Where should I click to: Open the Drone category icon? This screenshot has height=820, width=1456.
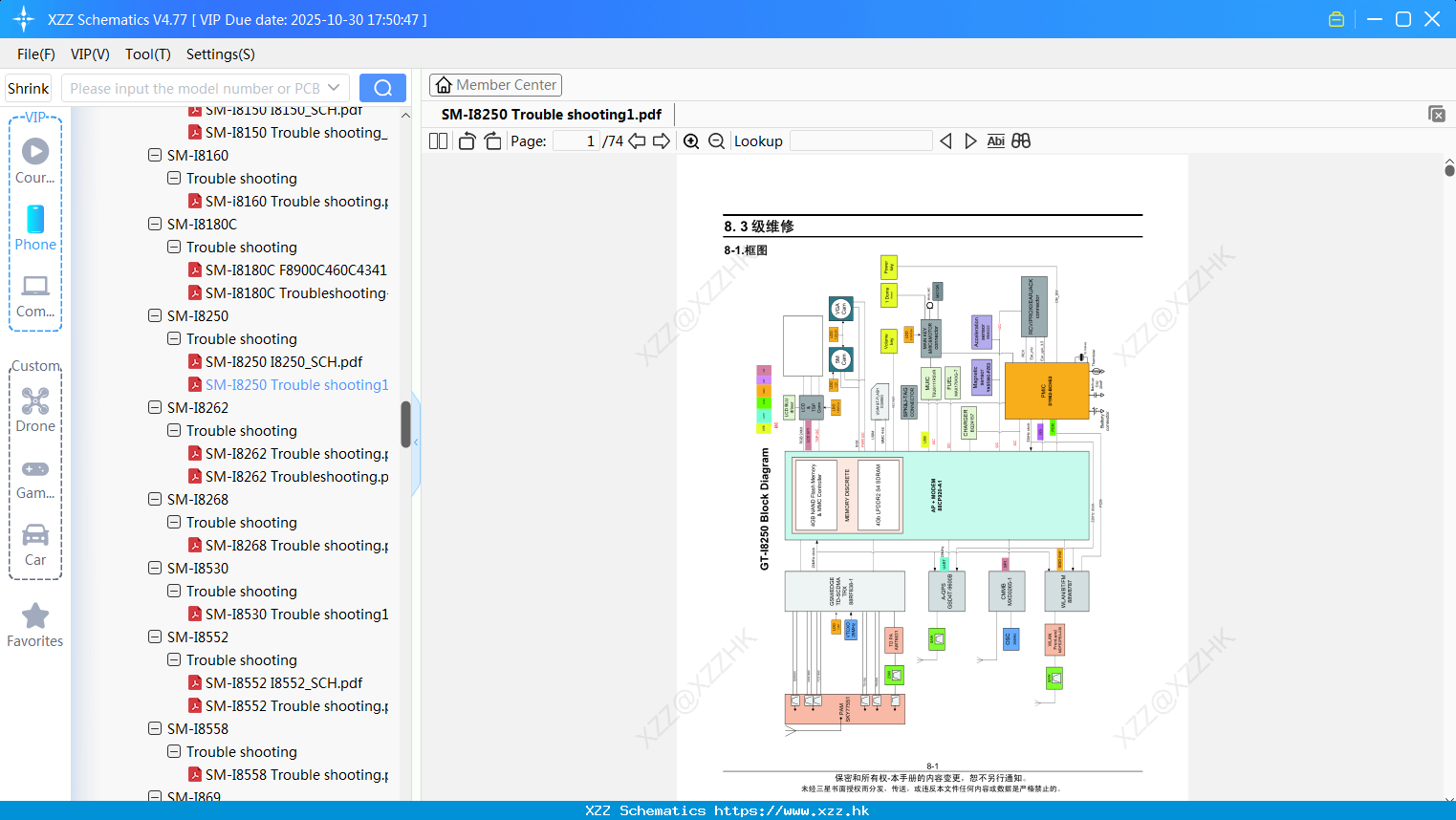click(x=35, y=410)
